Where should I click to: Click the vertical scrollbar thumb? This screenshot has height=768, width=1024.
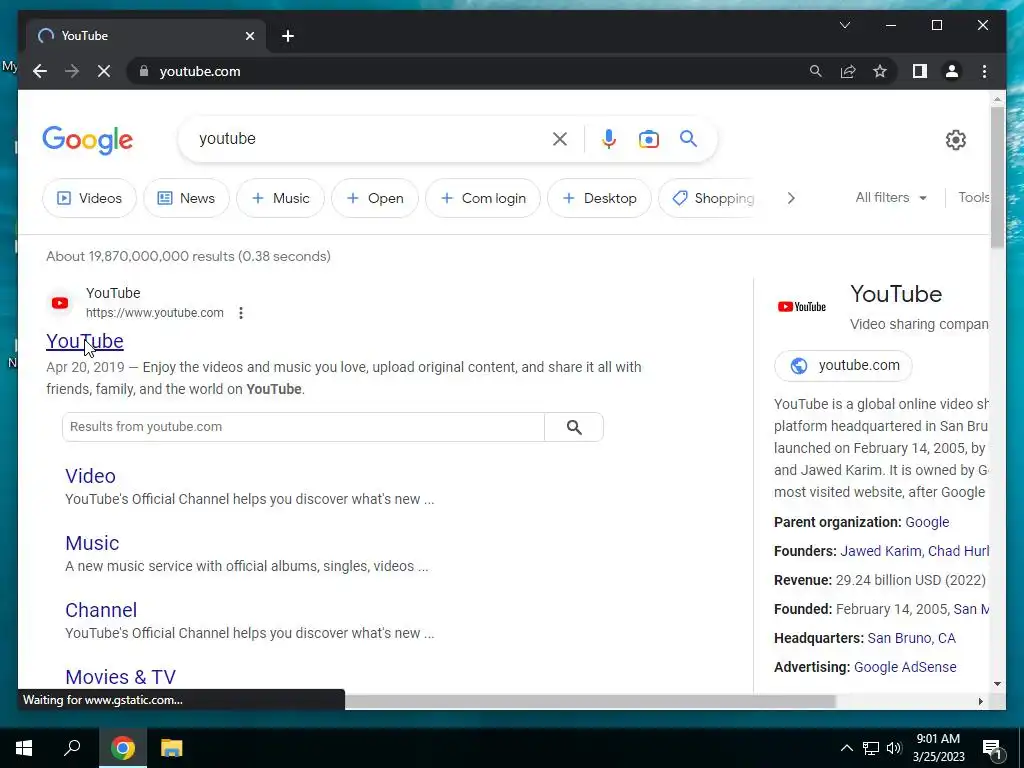997,177
